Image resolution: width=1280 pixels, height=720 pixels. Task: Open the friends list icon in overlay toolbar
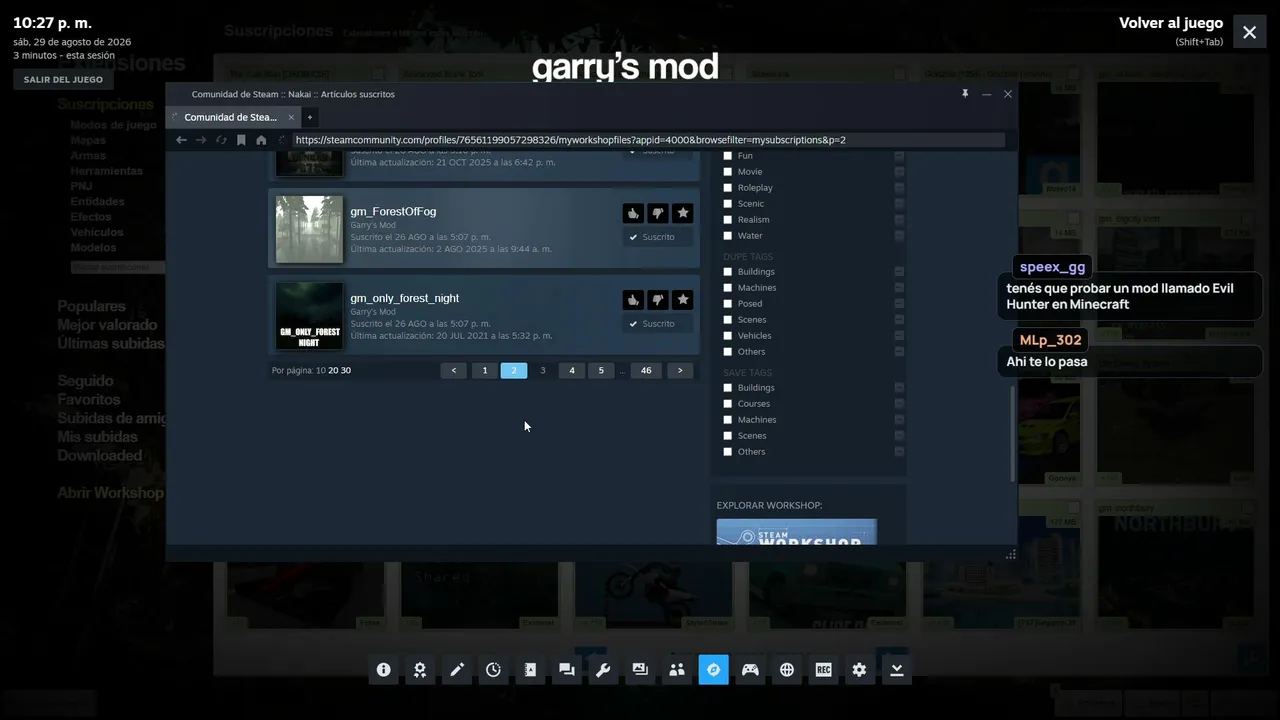(x=677, y=670)
